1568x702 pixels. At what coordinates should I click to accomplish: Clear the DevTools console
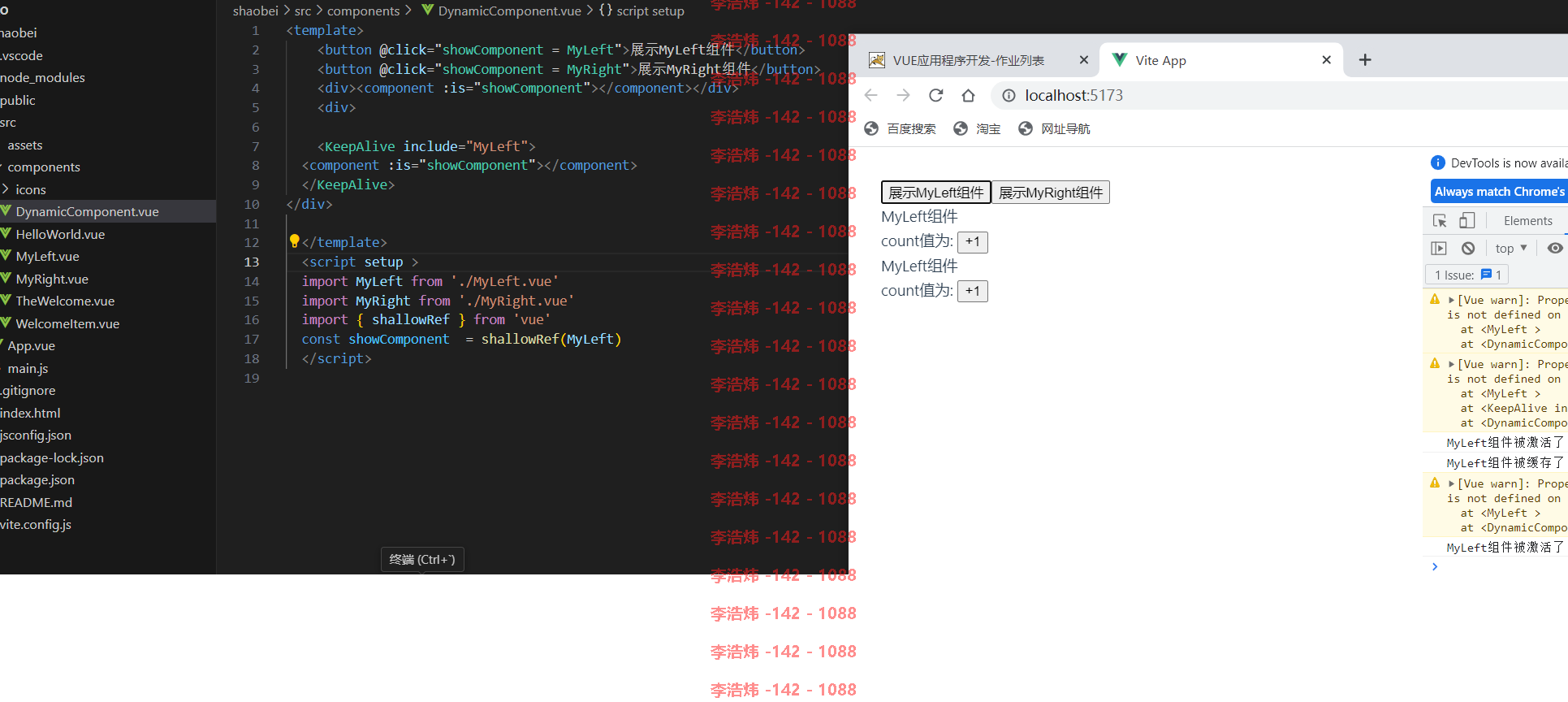pyautogui.click(x=1467, y=248)
